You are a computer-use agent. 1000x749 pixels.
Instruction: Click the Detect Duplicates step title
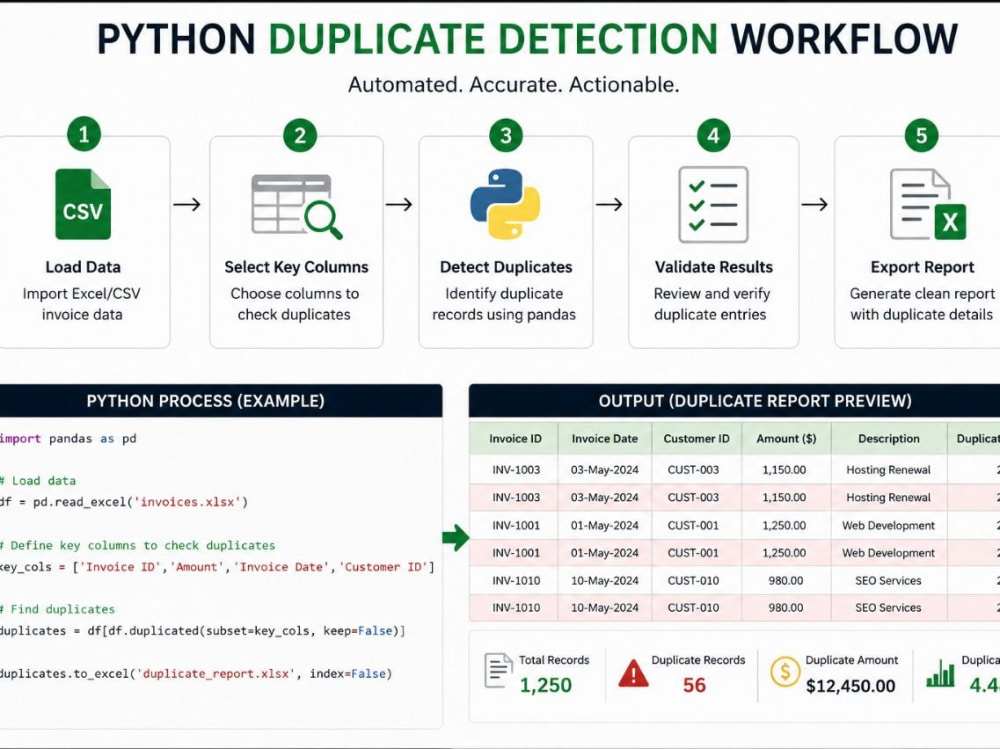[x=506, y=267]
